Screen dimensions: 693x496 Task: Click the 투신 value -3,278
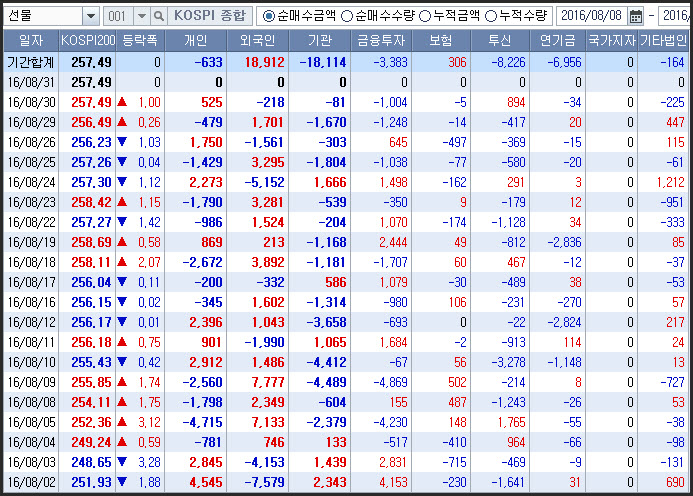point(508,362)
